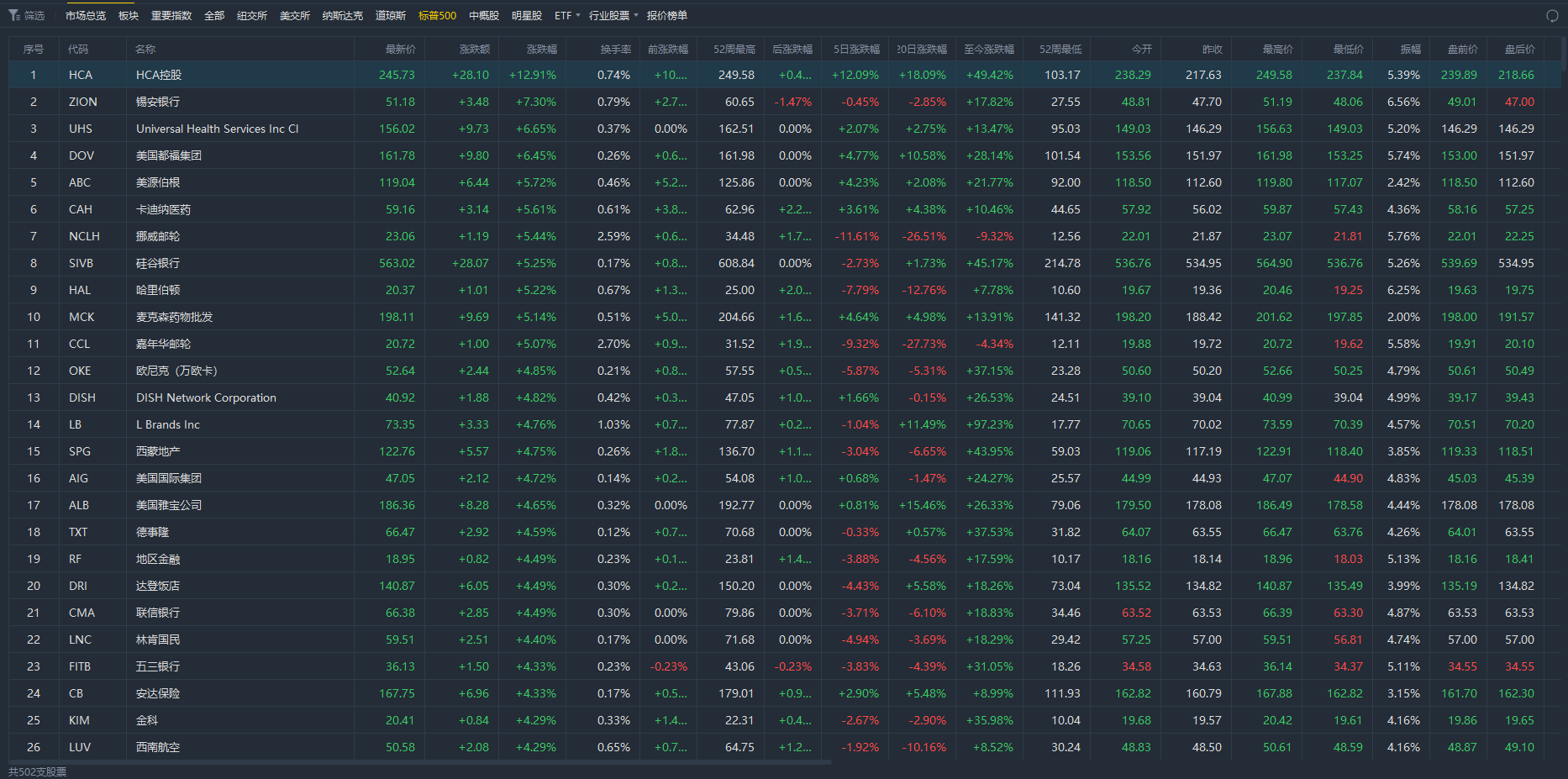The height and width of the screenshot is (779, 1568).
Task: Sort by 盘前价 column header
Action: click(1463, 49)
